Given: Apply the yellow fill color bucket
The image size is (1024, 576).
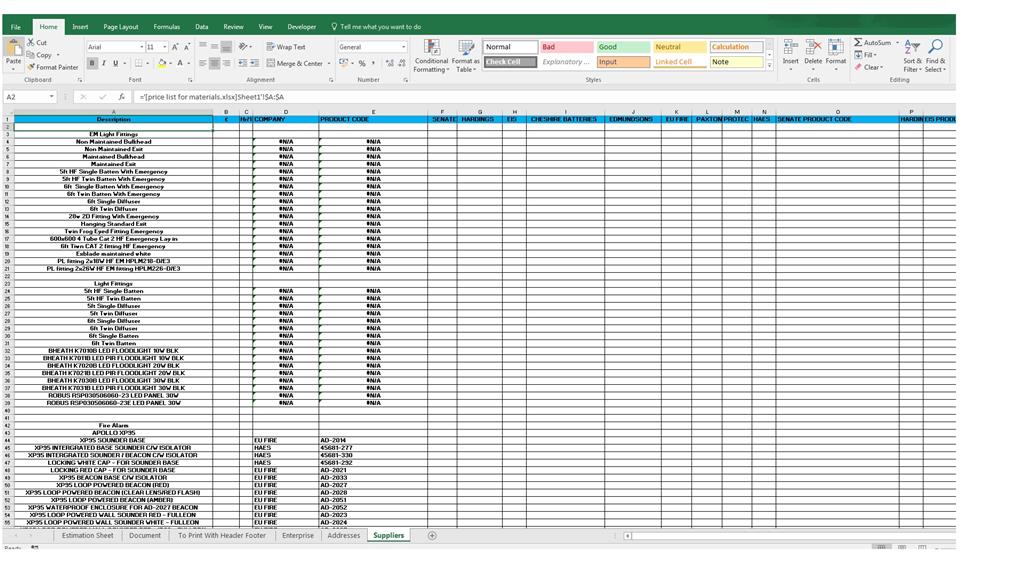Looking at the screenshot, I should coord(162,63).
